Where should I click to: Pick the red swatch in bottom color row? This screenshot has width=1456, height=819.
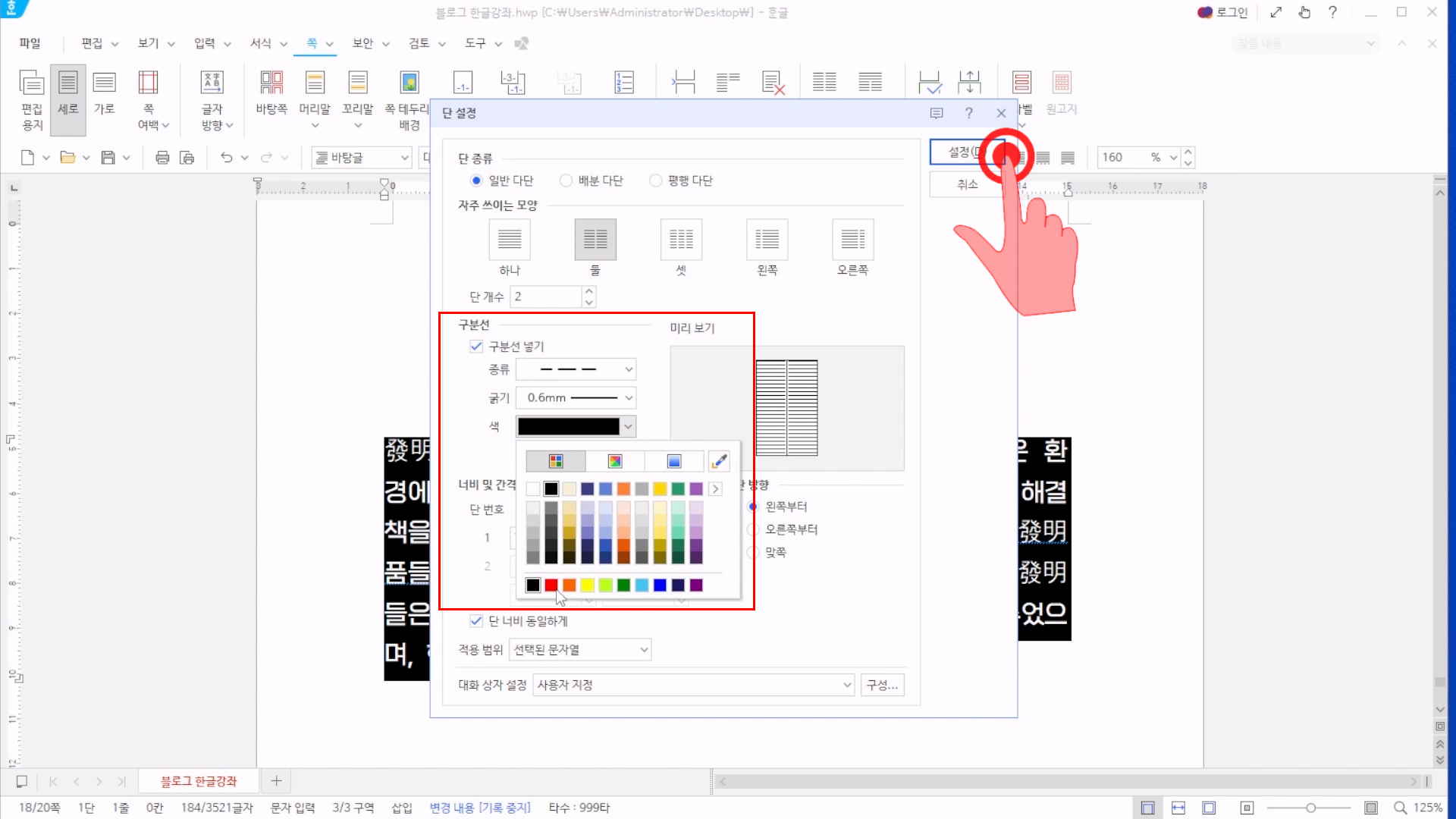point(551,585)
